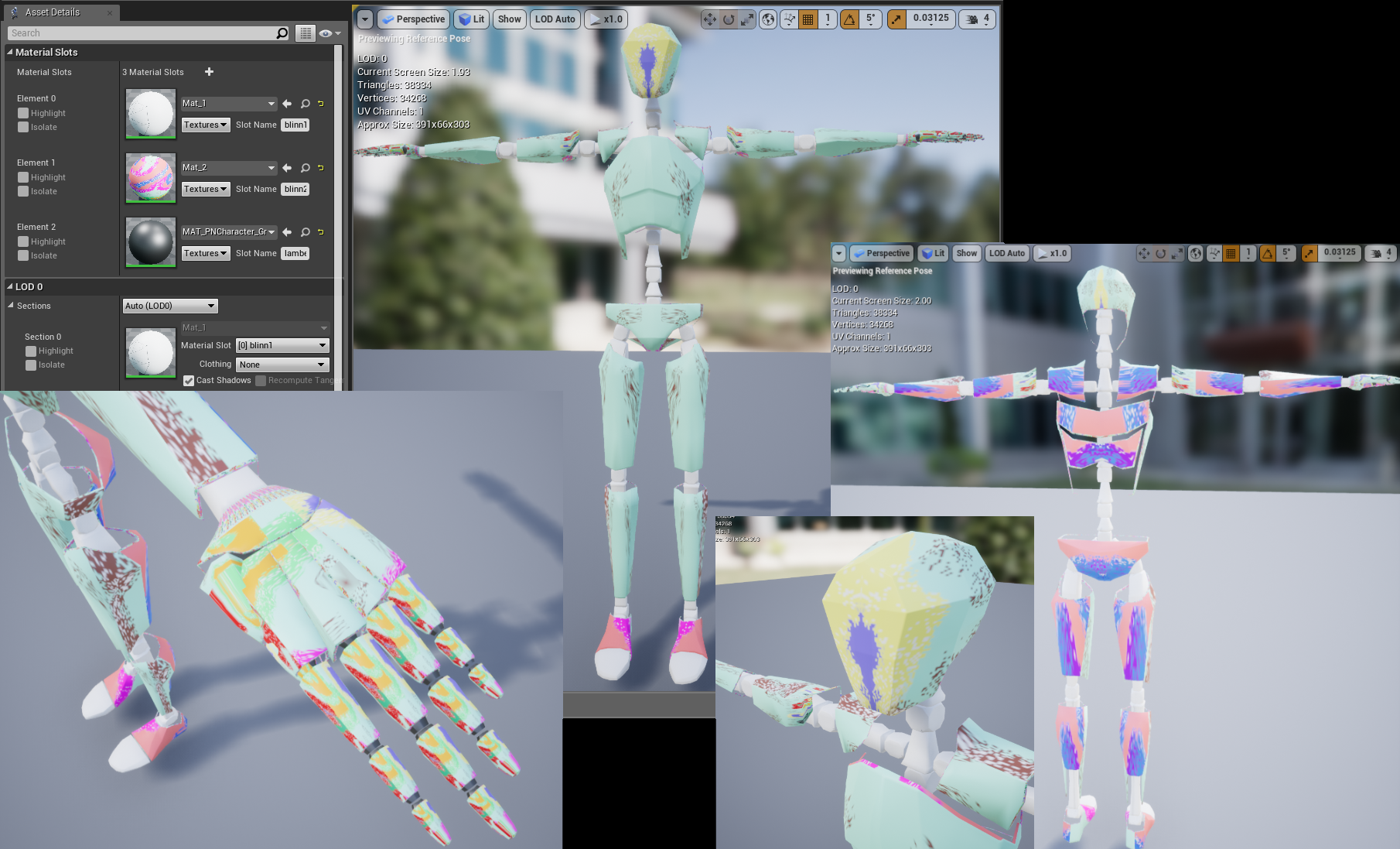Enable Isolate for Section 0
This screenshot has width=1400, height=849.
pos(31,365)
